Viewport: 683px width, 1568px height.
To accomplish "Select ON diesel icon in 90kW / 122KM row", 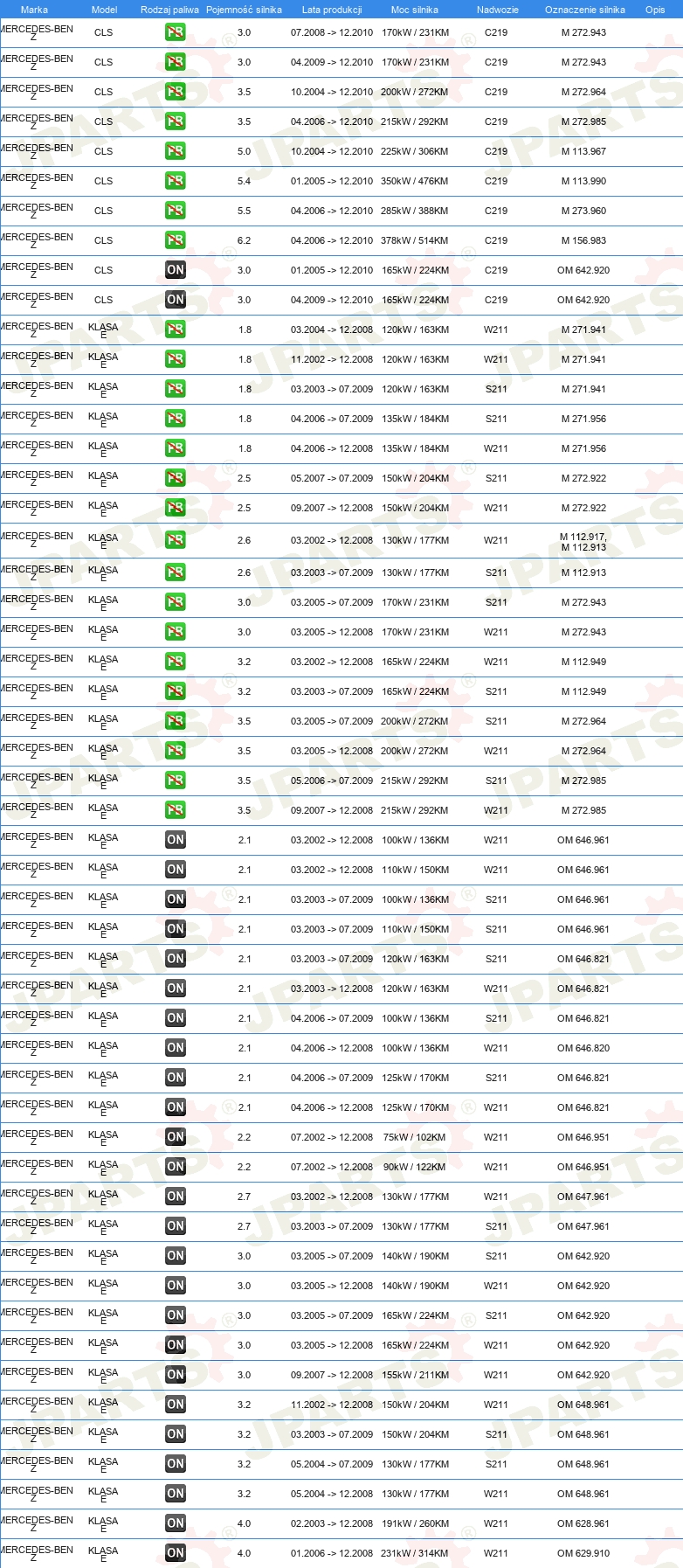I will point(175,1167).
